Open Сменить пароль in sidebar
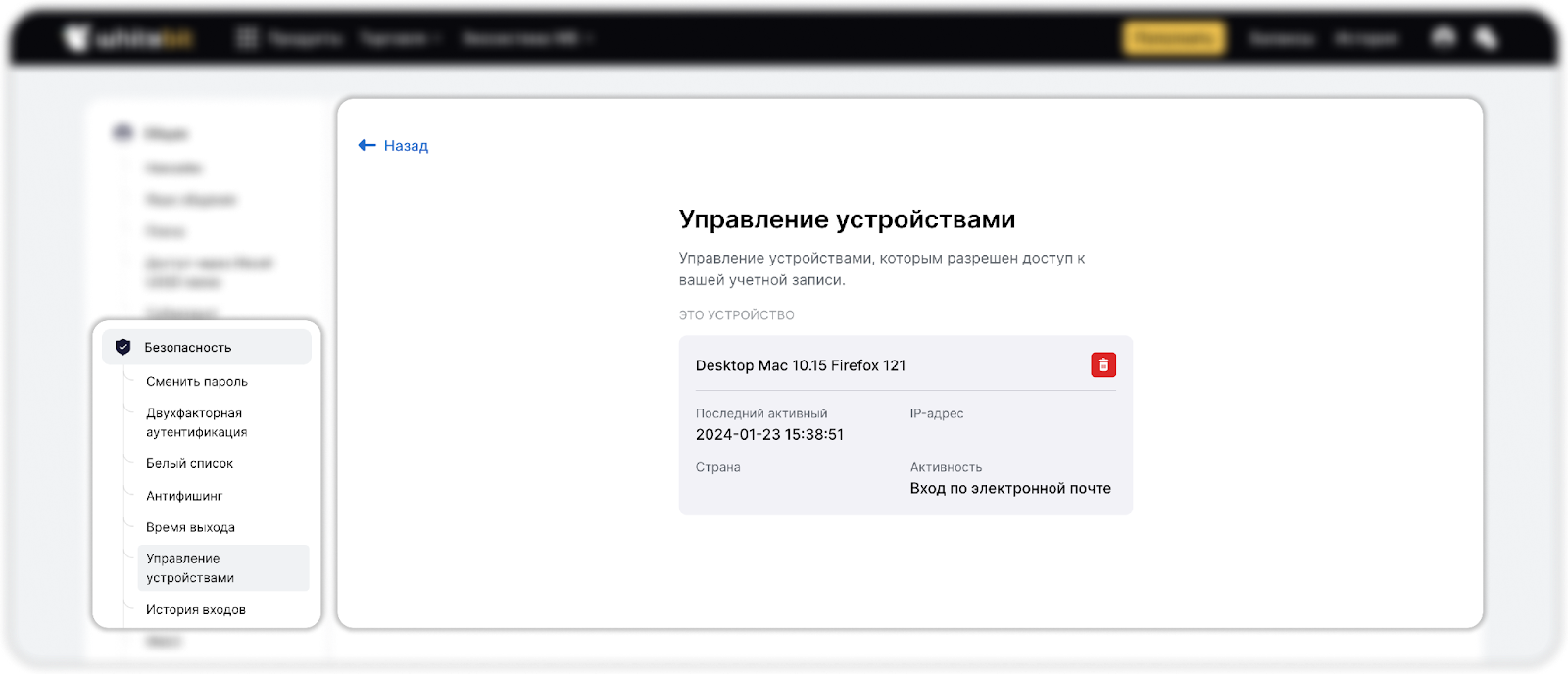Image resolution: width=1568 pixels, height=674 pixels. click(x=197, y=381)
